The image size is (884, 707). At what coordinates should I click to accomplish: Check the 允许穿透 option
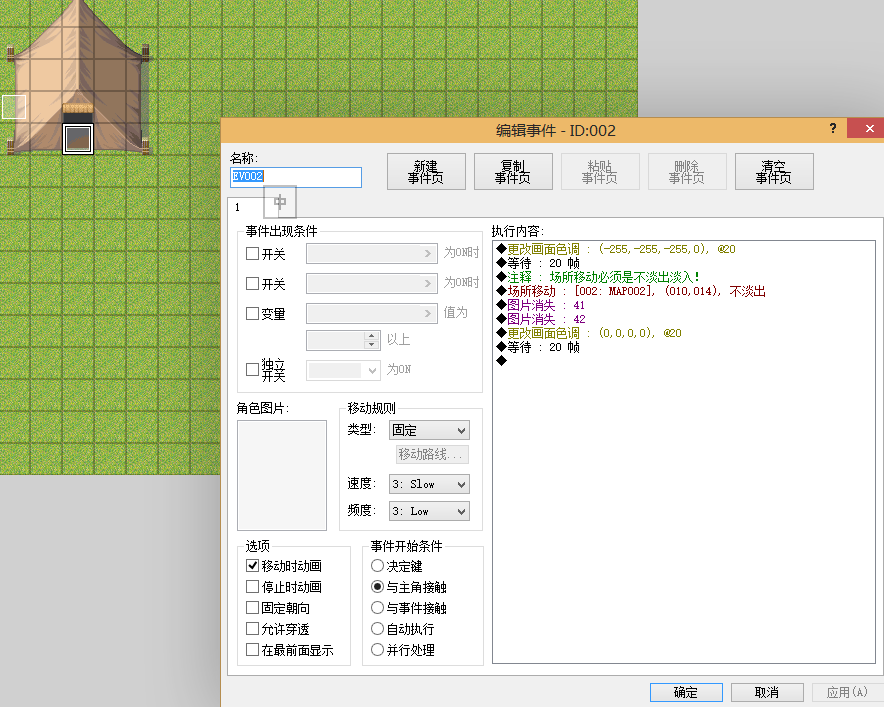pos(253,629)
